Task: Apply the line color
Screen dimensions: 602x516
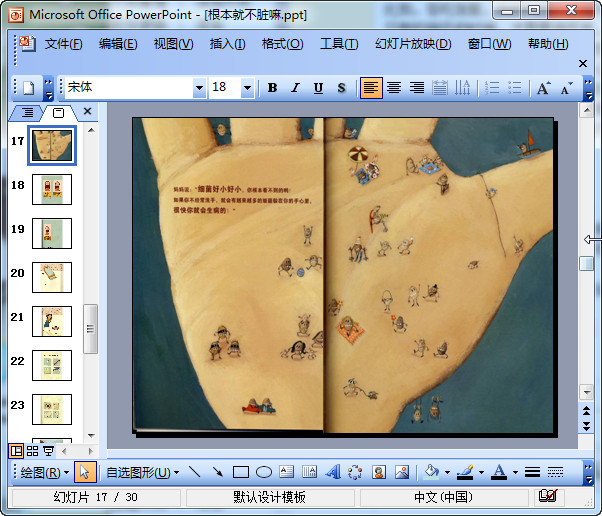Action: point(465,472)
